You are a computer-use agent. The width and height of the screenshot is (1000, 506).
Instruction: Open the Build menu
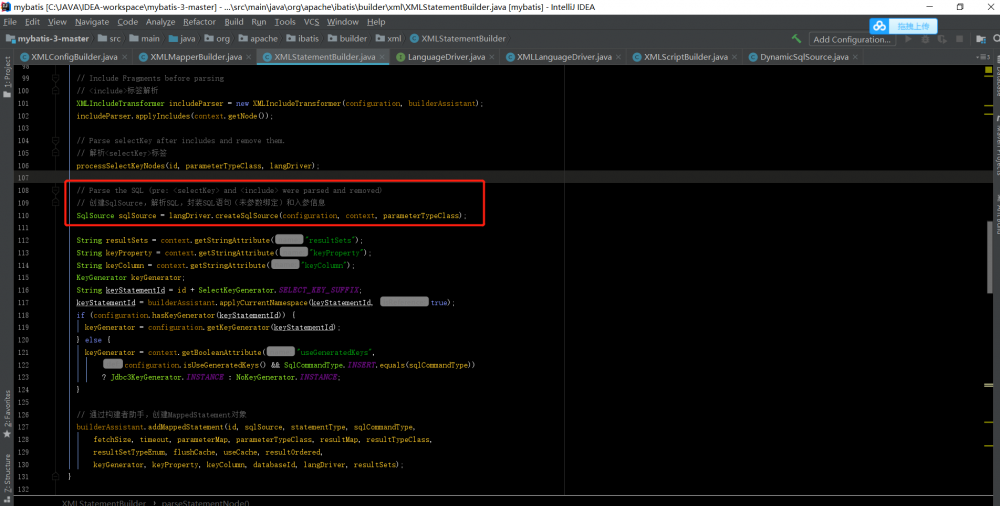click(x=234, y=22)
